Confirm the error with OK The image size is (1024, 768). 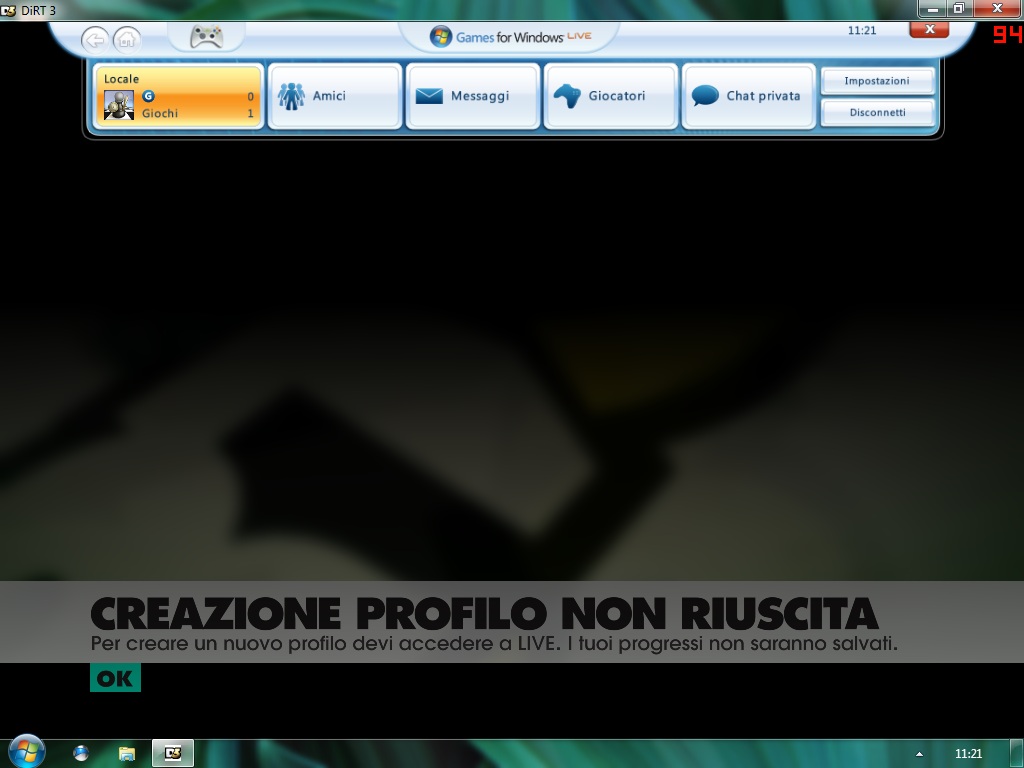click(x=115, y=679)
